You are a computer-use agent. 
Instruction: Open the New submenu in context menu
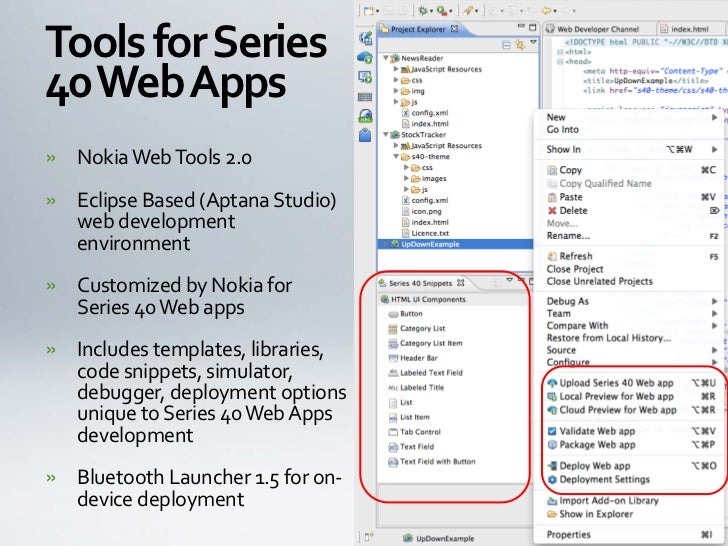pos(629,117)
